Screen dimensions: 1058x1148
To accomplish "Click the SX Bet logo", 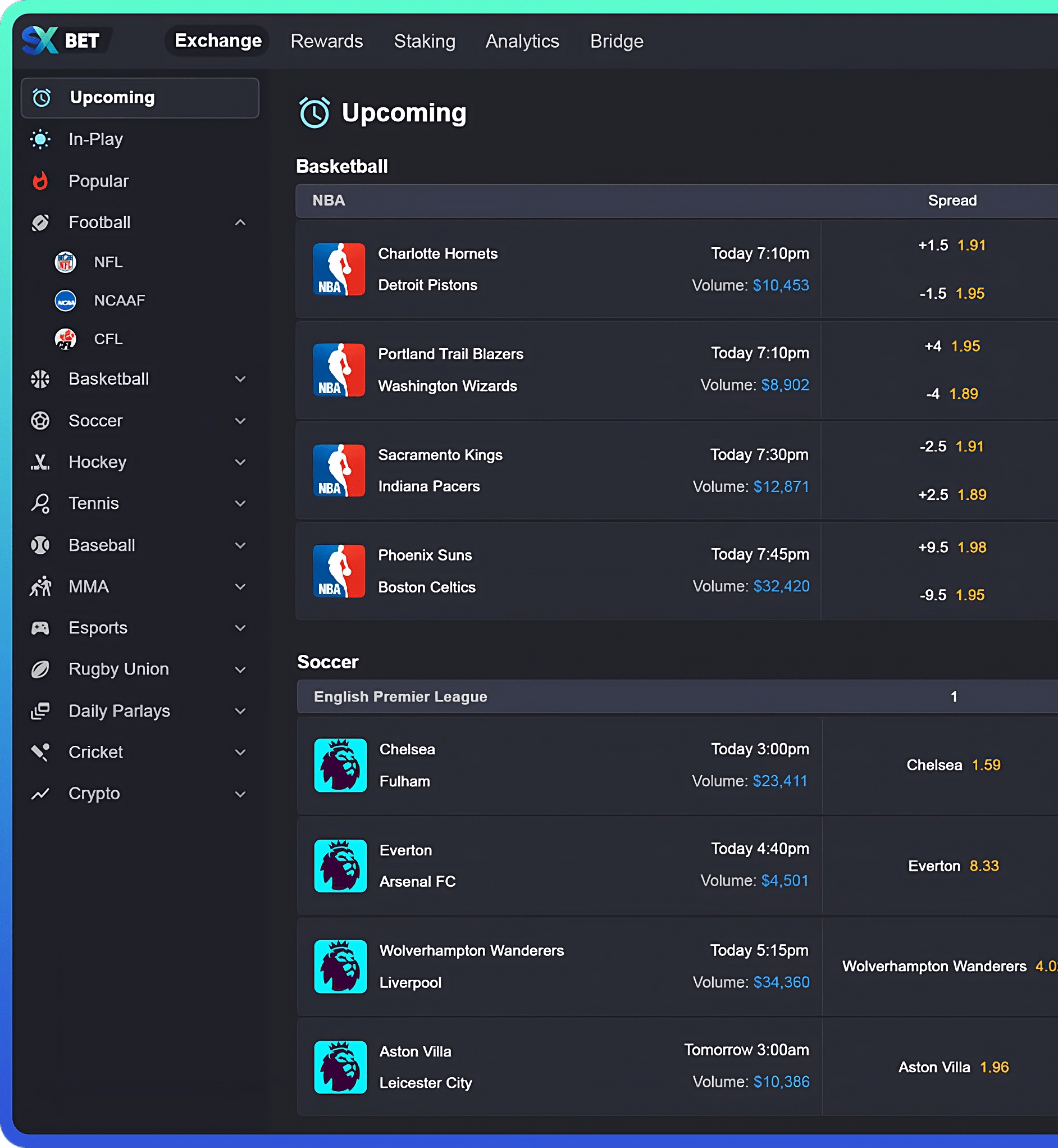I will [x=61, y=40].
